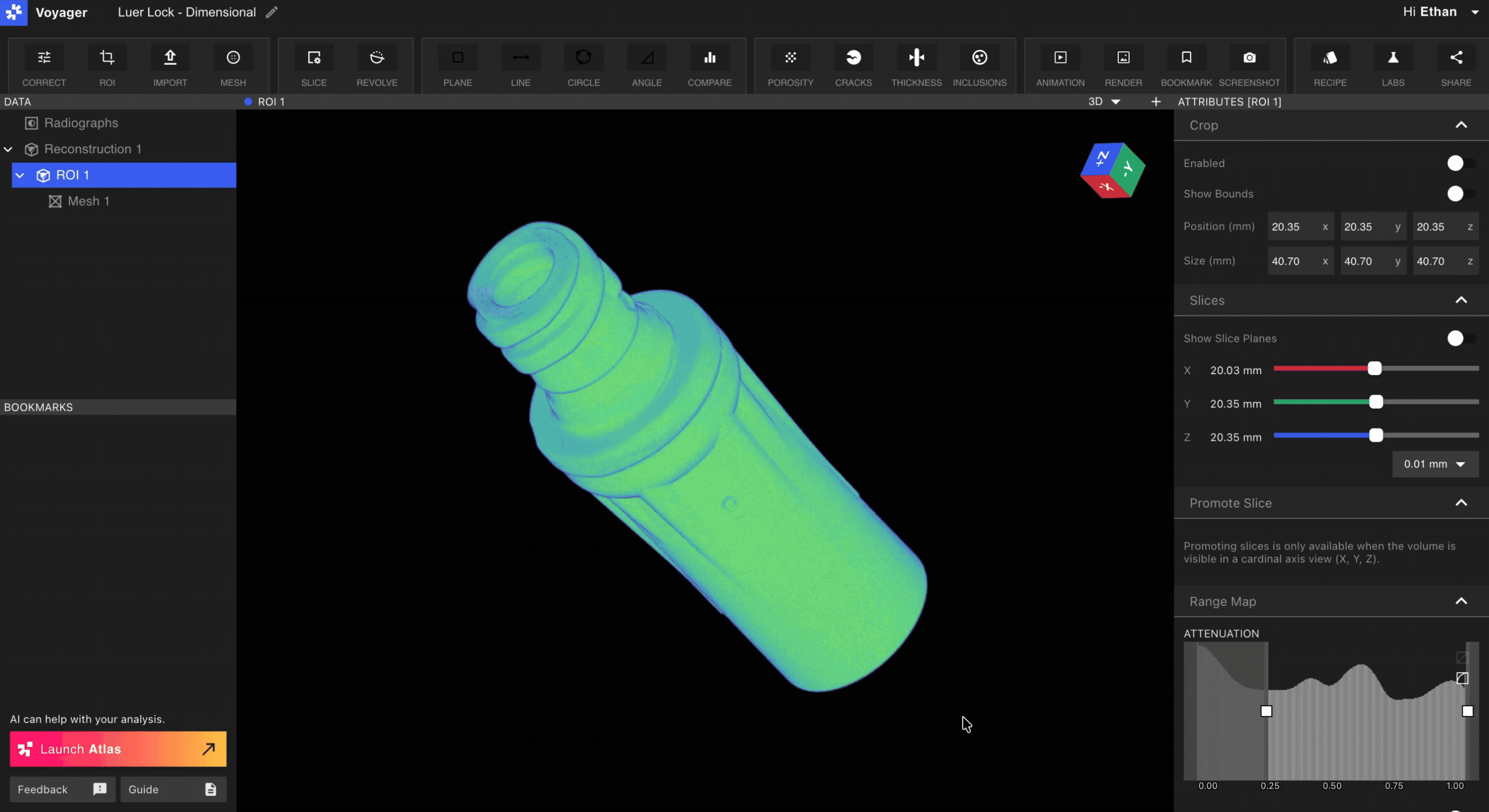Open the 3D view mode dropdown
The width and height of the screenshot is (1489, 812).
click(x=1104, y=102)
